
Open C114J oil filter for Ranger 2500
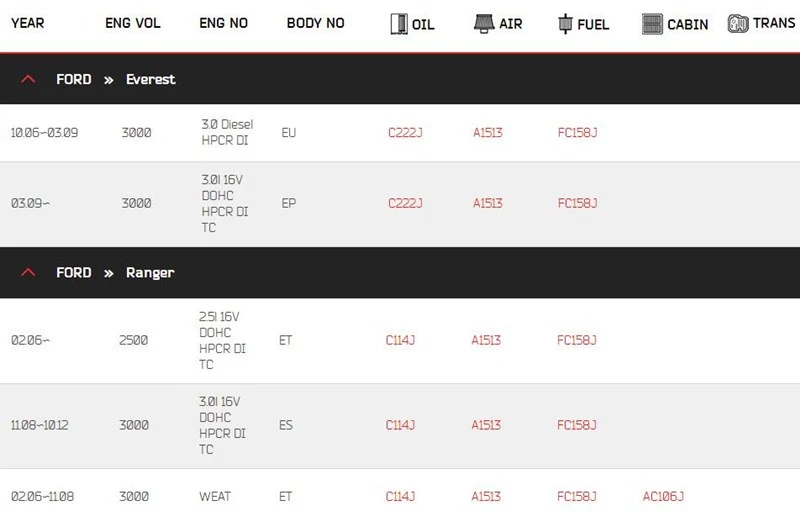pyautogui.click(x=400, y=340)
